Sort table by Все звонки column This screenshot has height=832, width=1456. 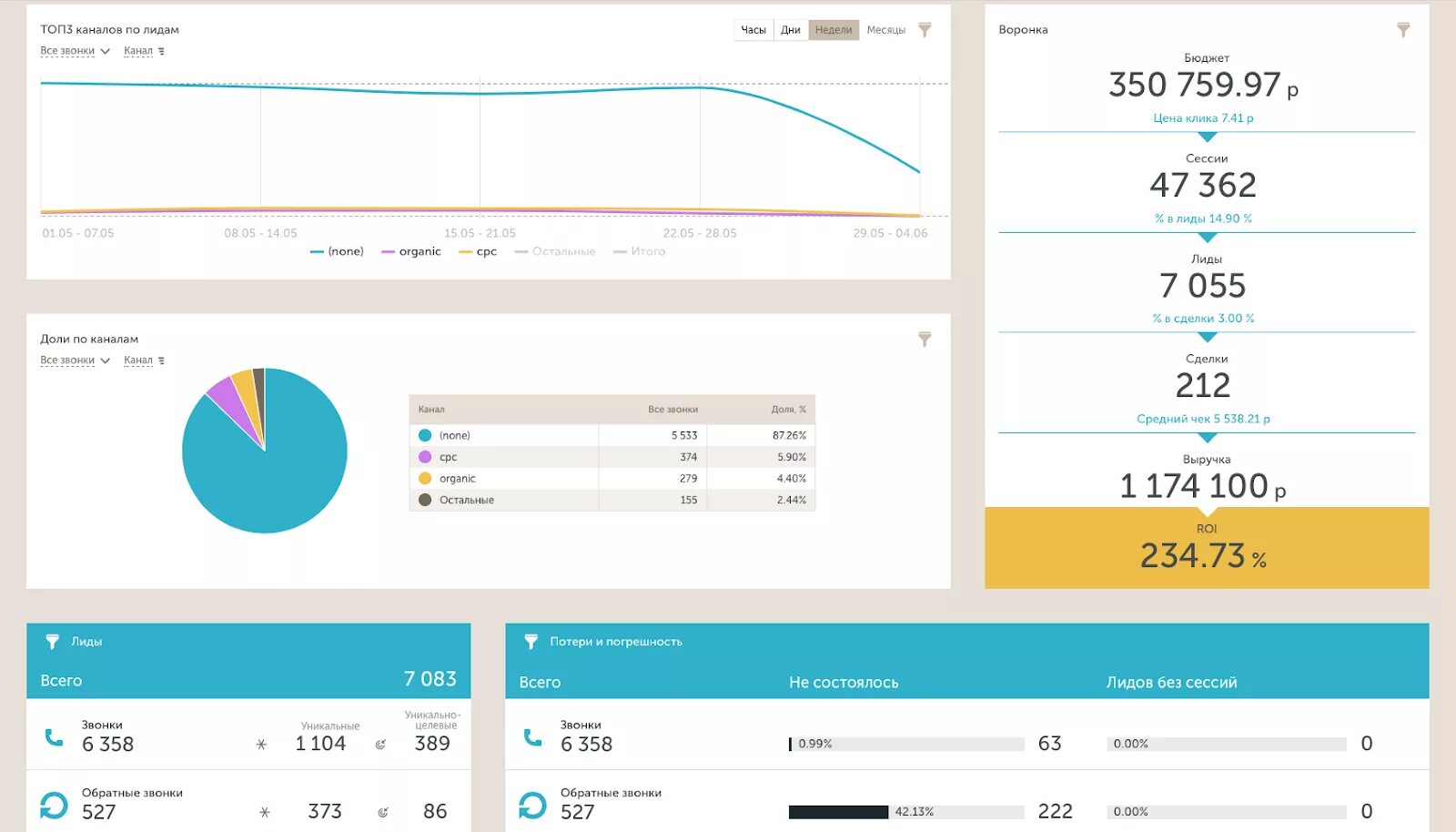(x=672, y=410)
